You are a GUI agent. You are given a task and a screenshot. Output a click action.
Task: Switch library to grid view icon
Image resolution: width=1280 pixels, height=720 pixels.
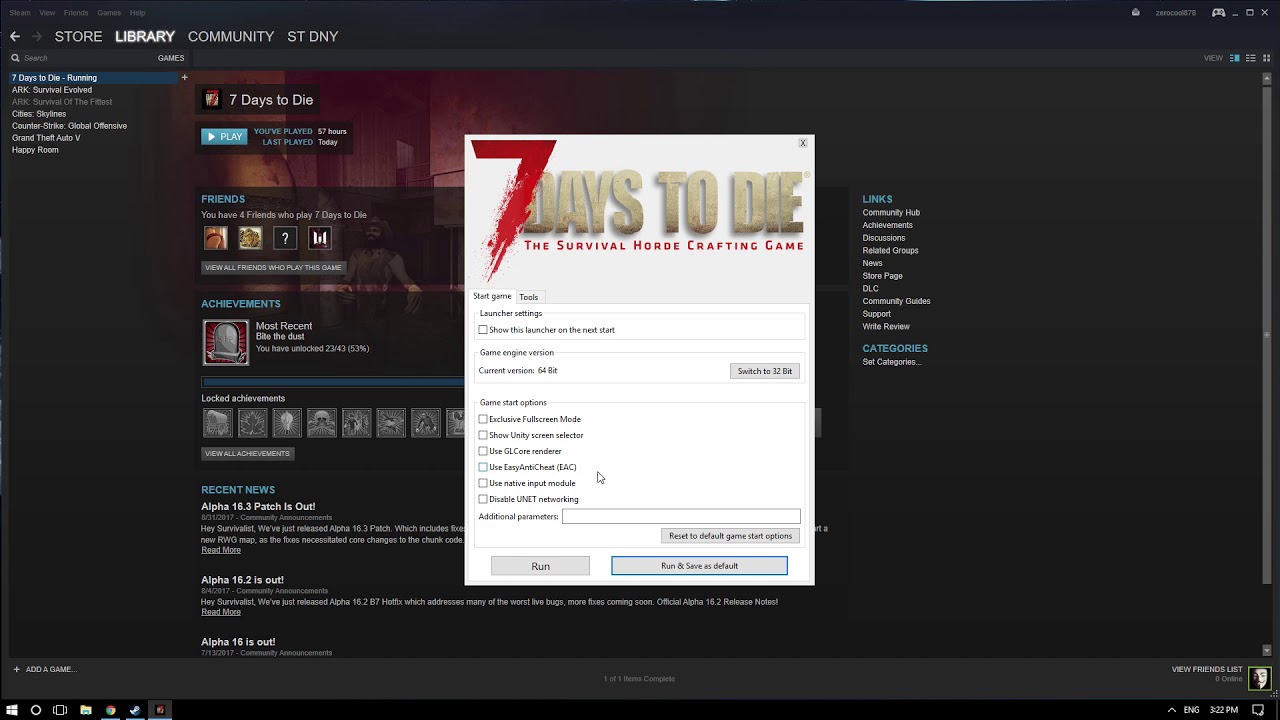click(1266, 58)
